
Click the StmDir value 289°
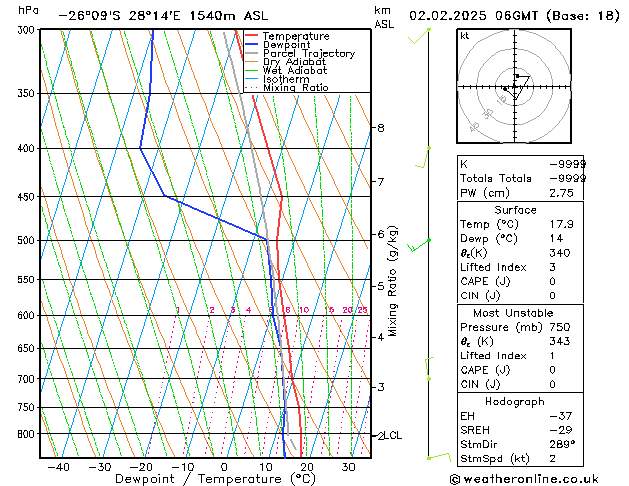(x=562, y=444)
